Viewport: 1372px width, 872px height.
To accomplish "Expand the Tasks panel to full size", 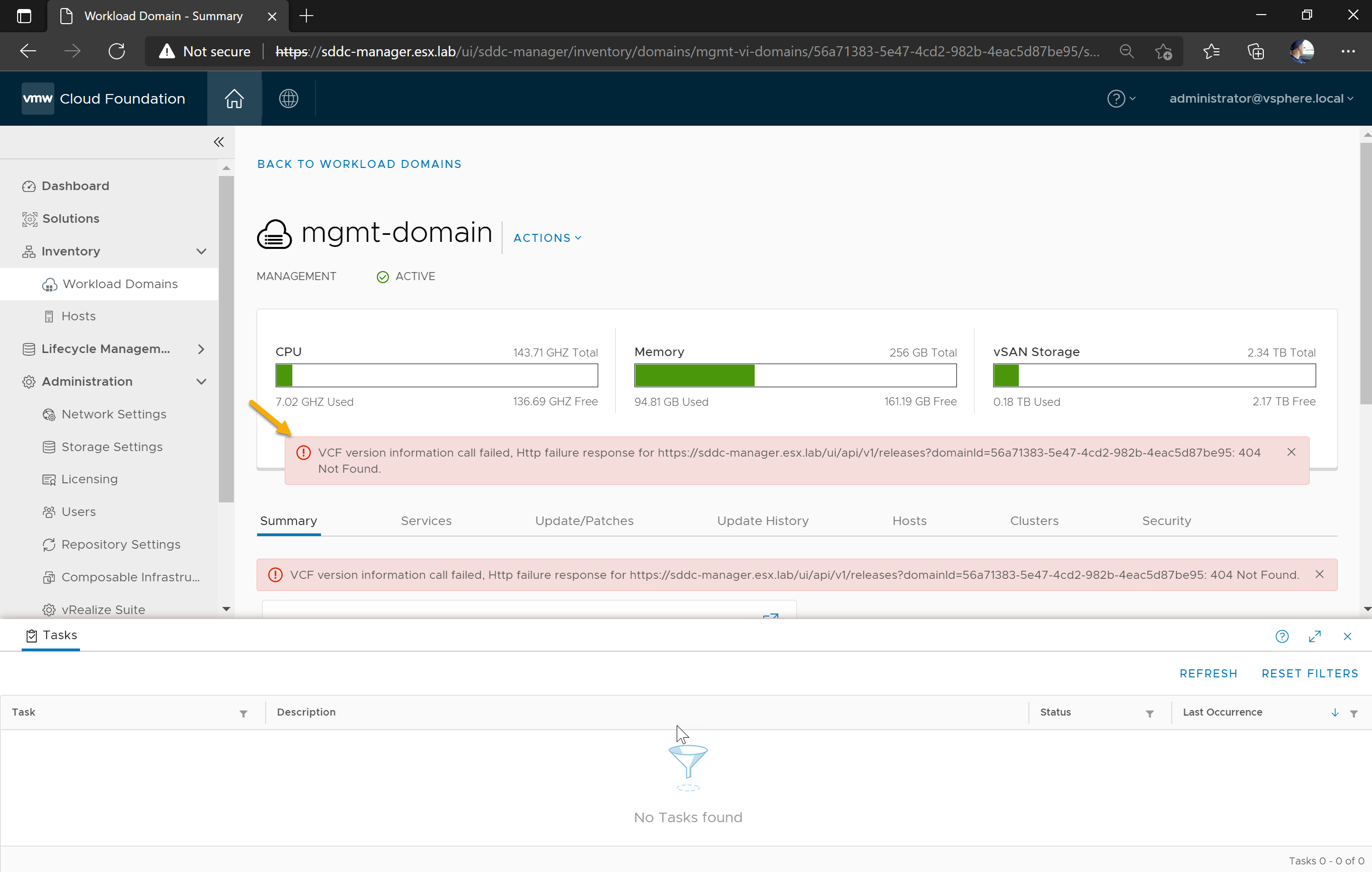I will (x=1315, y=637).
